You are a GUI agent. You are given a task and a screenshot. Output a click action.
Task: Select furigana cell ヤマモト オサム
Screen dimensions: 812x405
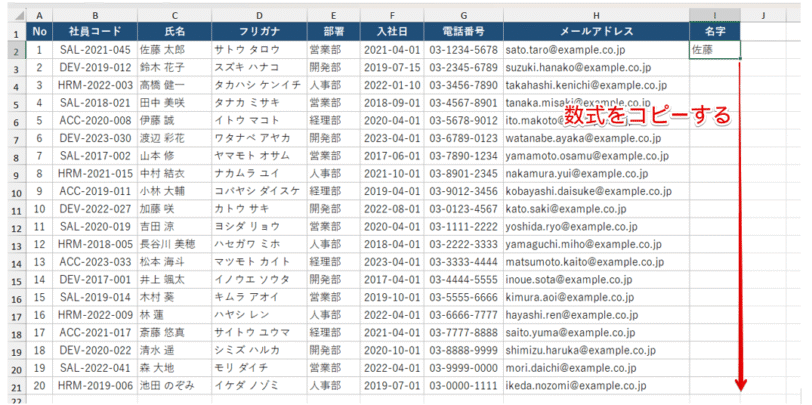259,156
